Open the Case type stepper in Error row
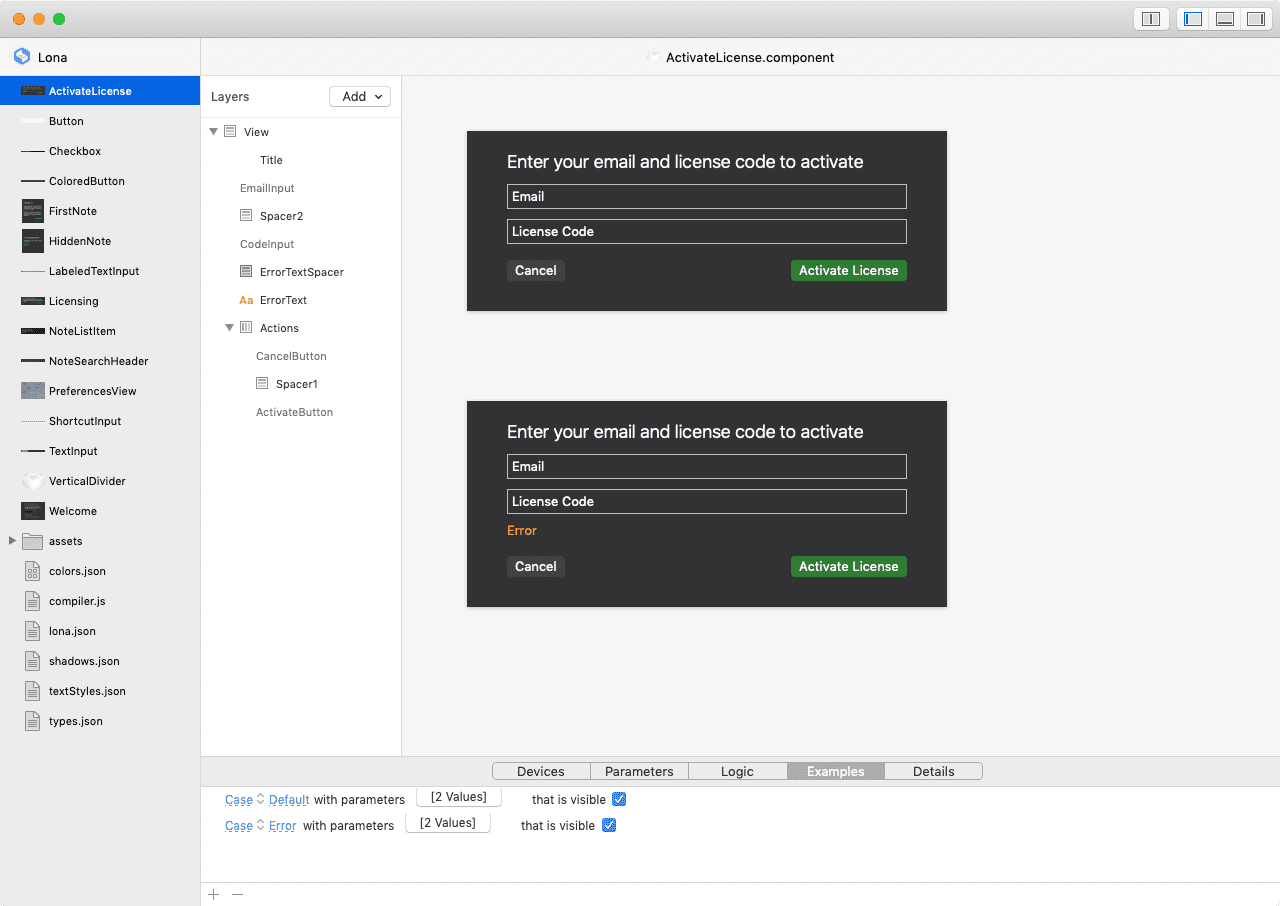 pyautogui.click(x=261, y=825)
